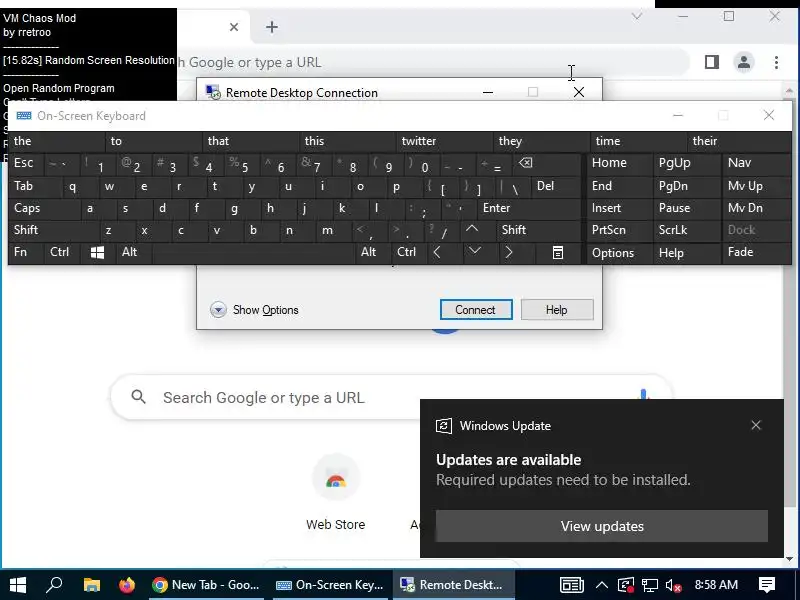Choose prediction word 'their'

click(x=739, y=141)
